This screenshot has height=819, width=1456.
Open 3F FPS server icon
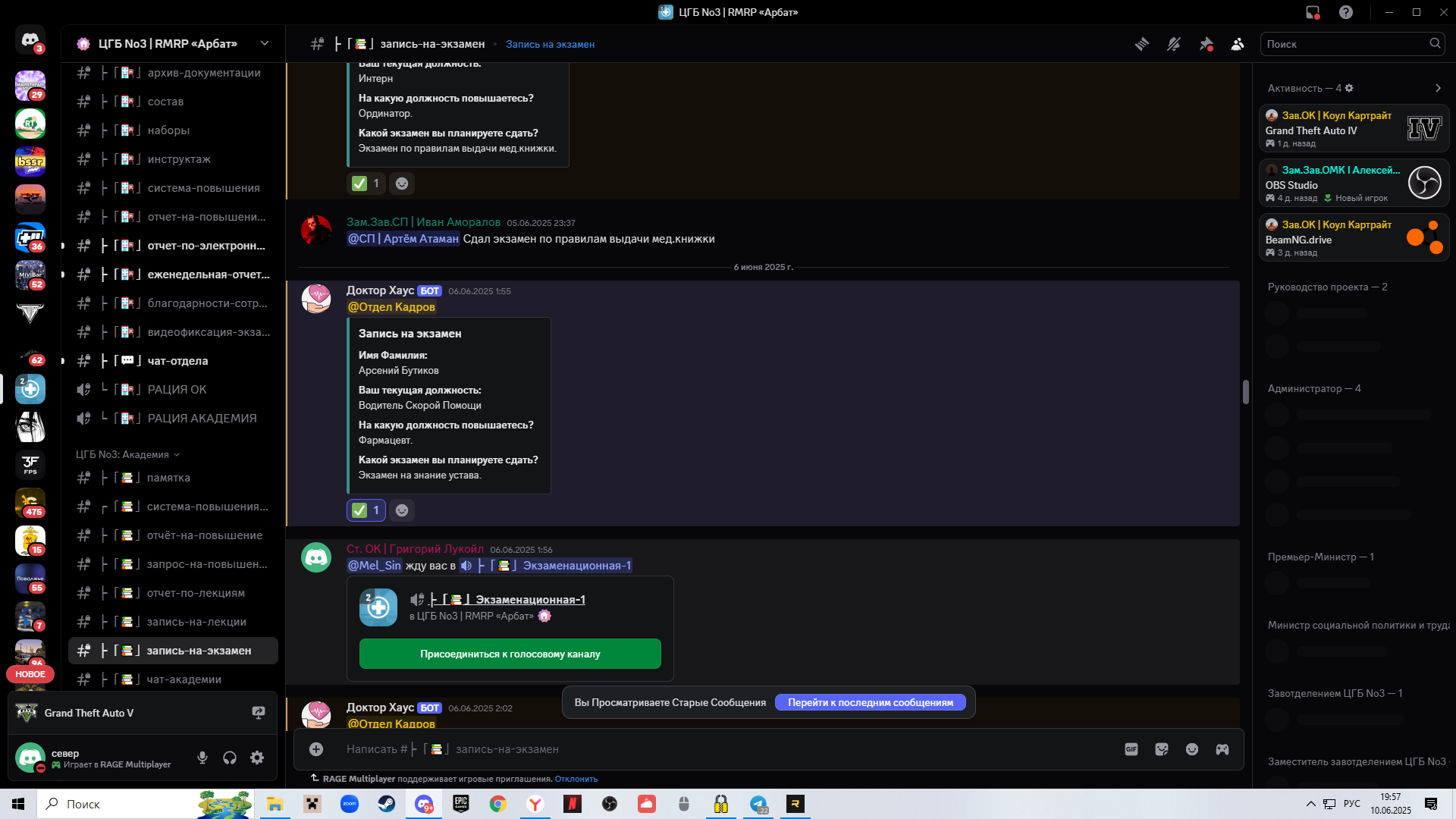click(30, 464)
